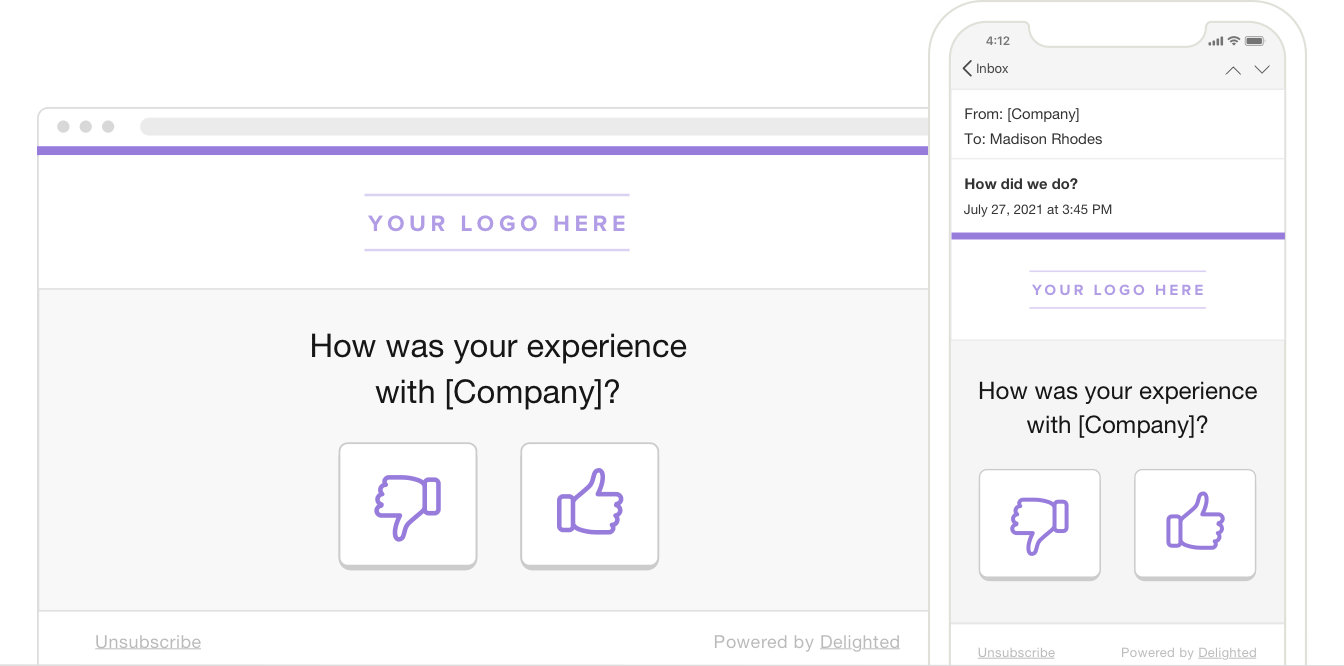This screenshot has width=1344, height=666.
Task: Tap Delighted link on phone footer
Action: (x=1227, y=653)
